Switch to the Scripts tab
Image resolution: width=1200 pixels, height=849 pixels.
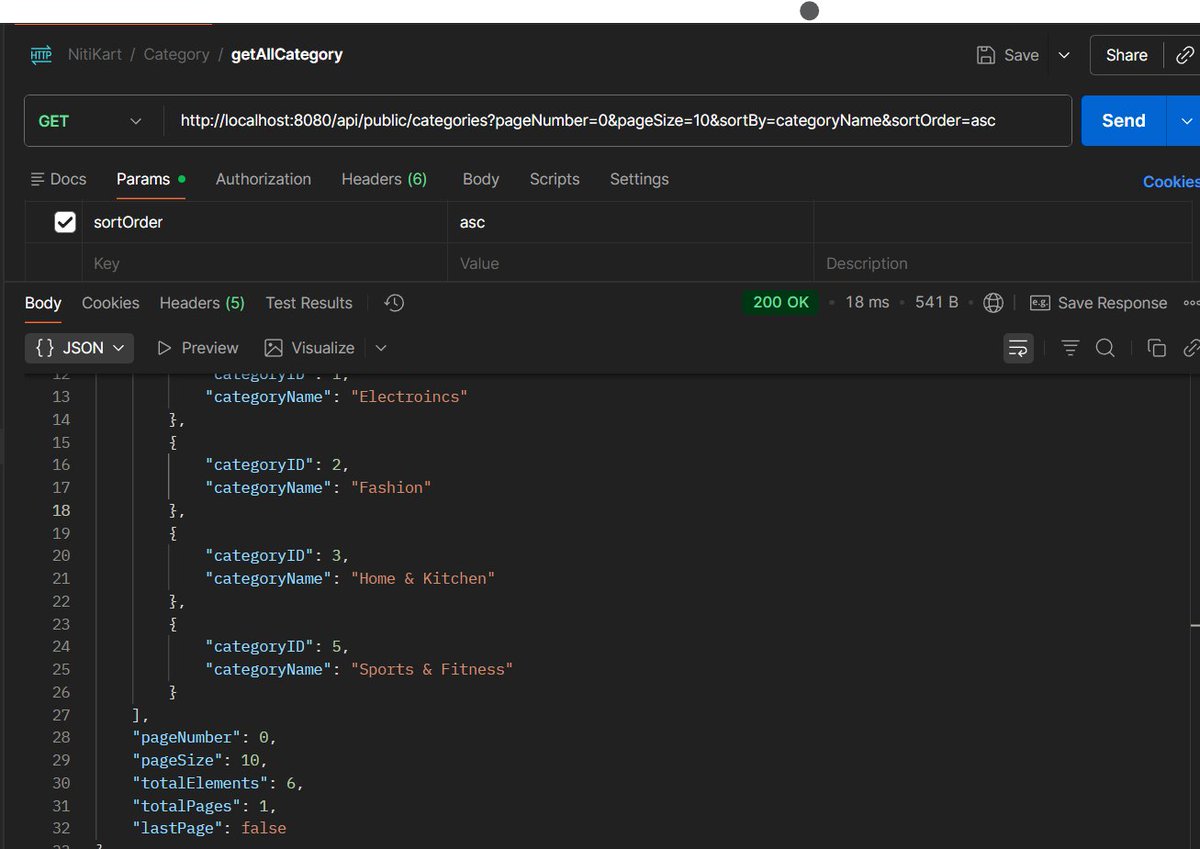pyautogui.click(x=555, y=179)
